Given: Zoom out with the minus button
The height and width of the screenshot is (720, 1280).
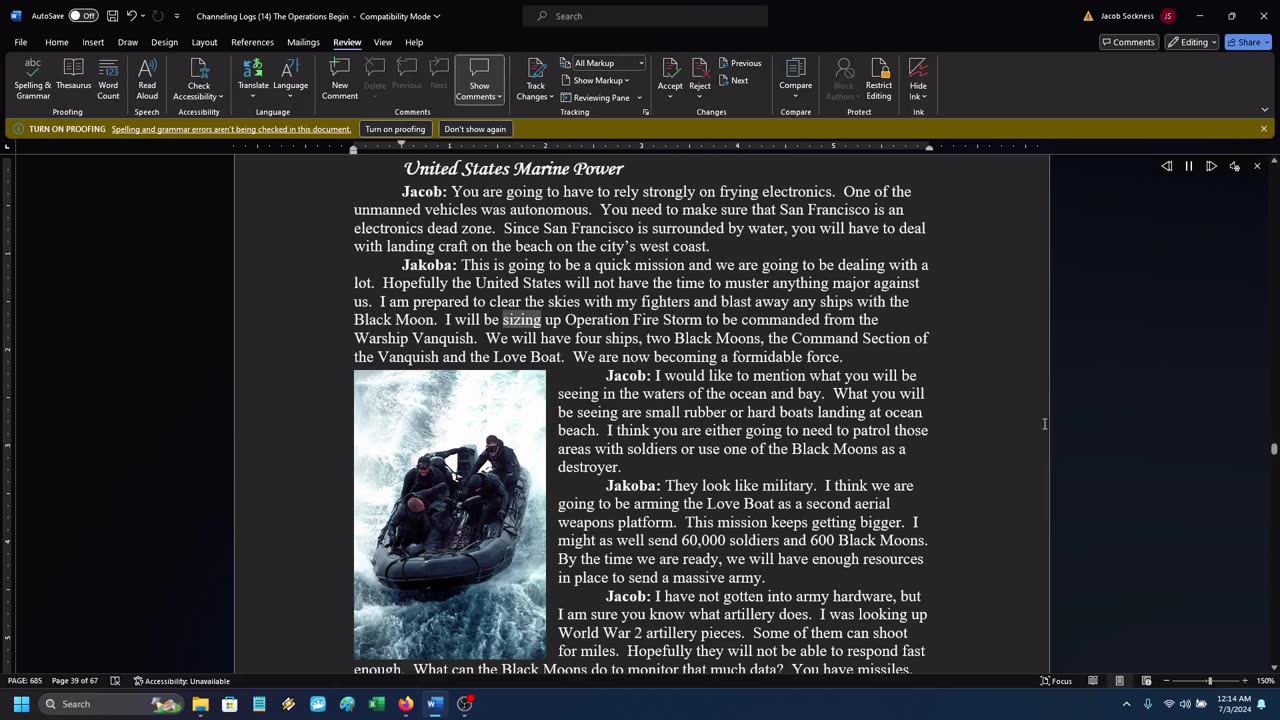Looking at the screenshot, I should pos(1166,681).
